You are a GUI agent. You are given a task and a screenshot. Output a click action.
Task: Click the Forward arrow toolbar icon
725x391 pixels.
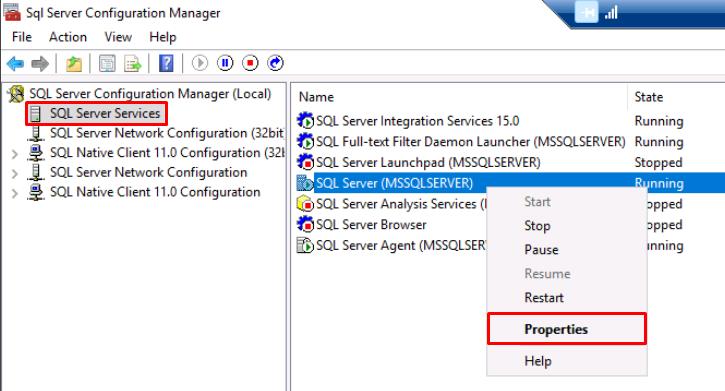coord(40,63)
